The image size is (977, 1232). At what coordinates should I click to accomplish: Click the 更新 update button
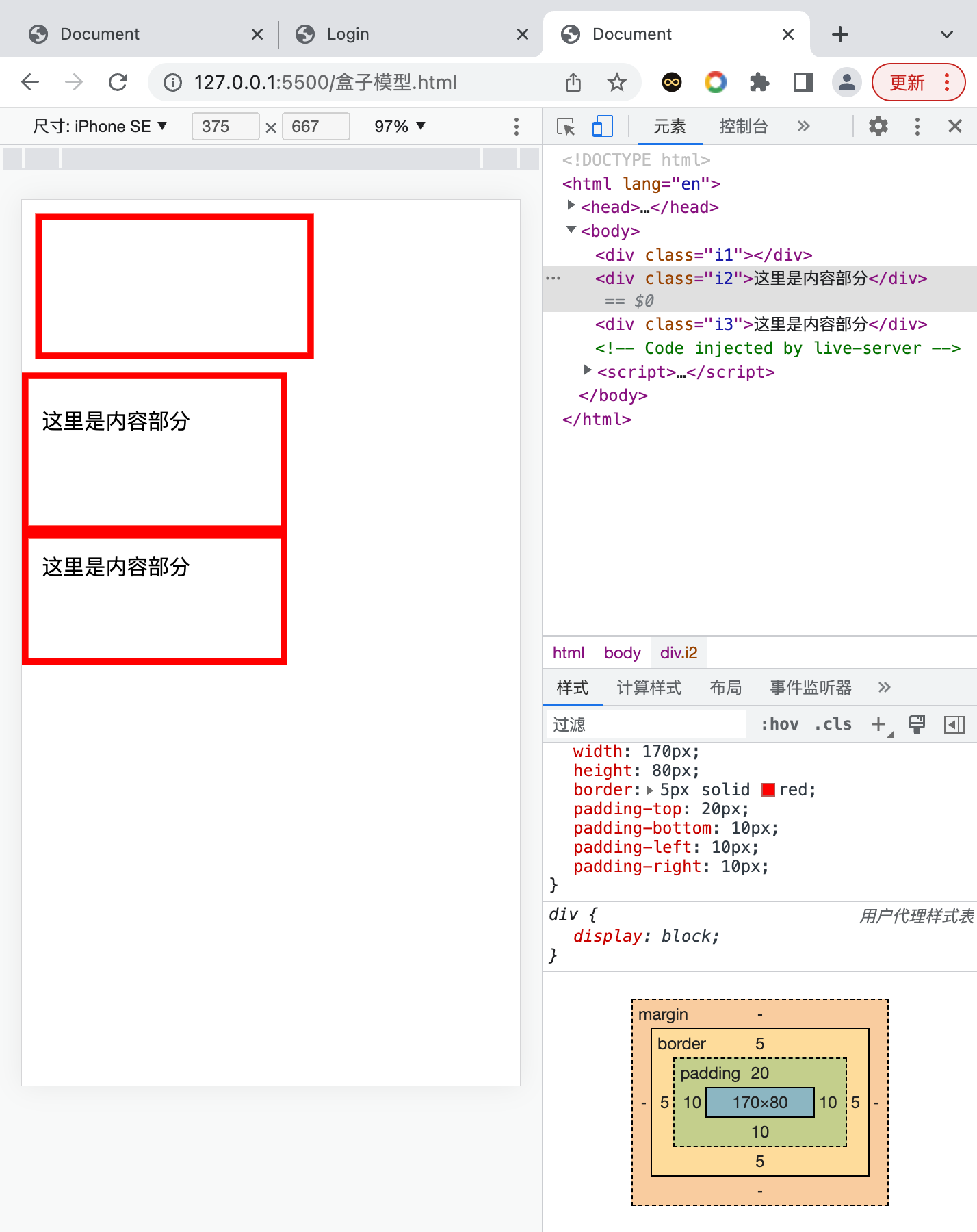(918, 83)
